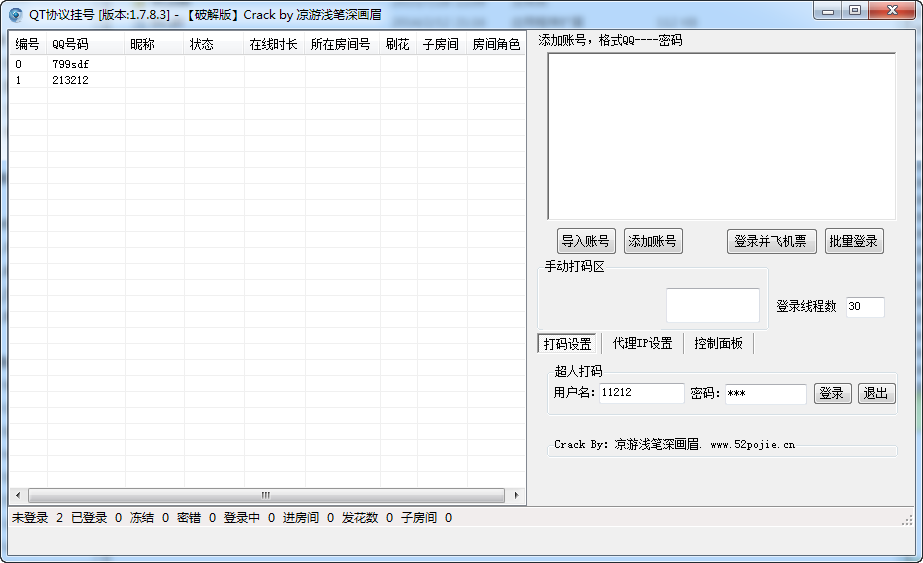Image resolution: width=923 pixels, height=563 pixels.
Task: Open the 控制面板 tab
Action: [718, 343]
